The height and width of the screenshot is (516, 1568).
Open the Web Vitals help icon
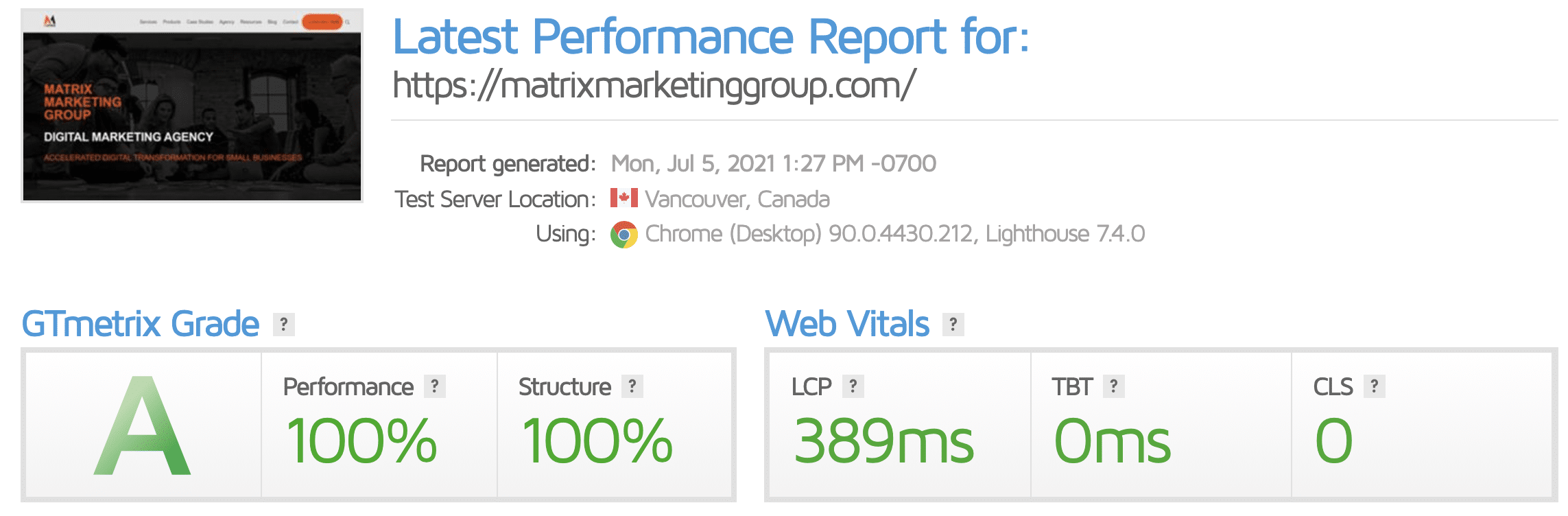[x=953, y=324]
